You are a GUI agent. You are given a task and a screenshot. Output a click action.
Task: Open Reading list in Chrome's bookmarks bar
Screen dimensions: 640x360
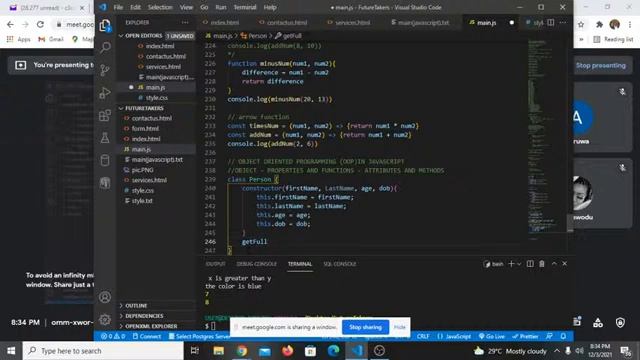(613, 39)
